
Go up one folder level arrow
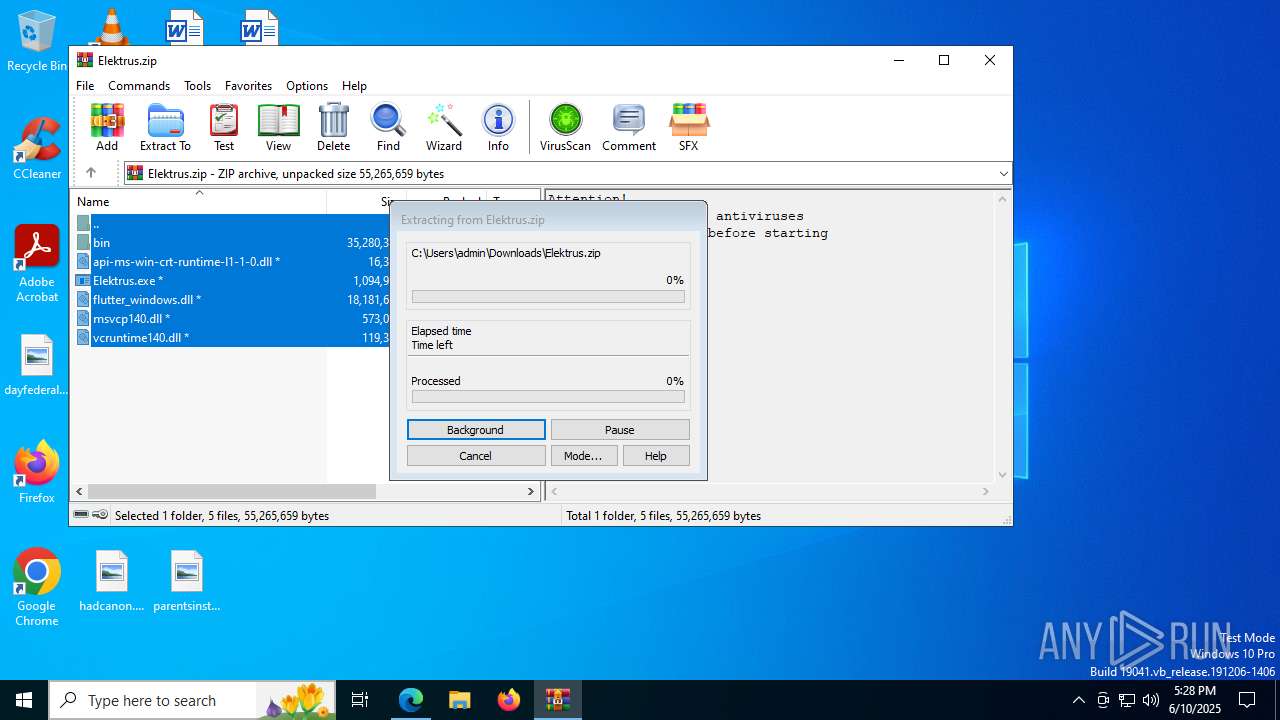tap(90, 173)
